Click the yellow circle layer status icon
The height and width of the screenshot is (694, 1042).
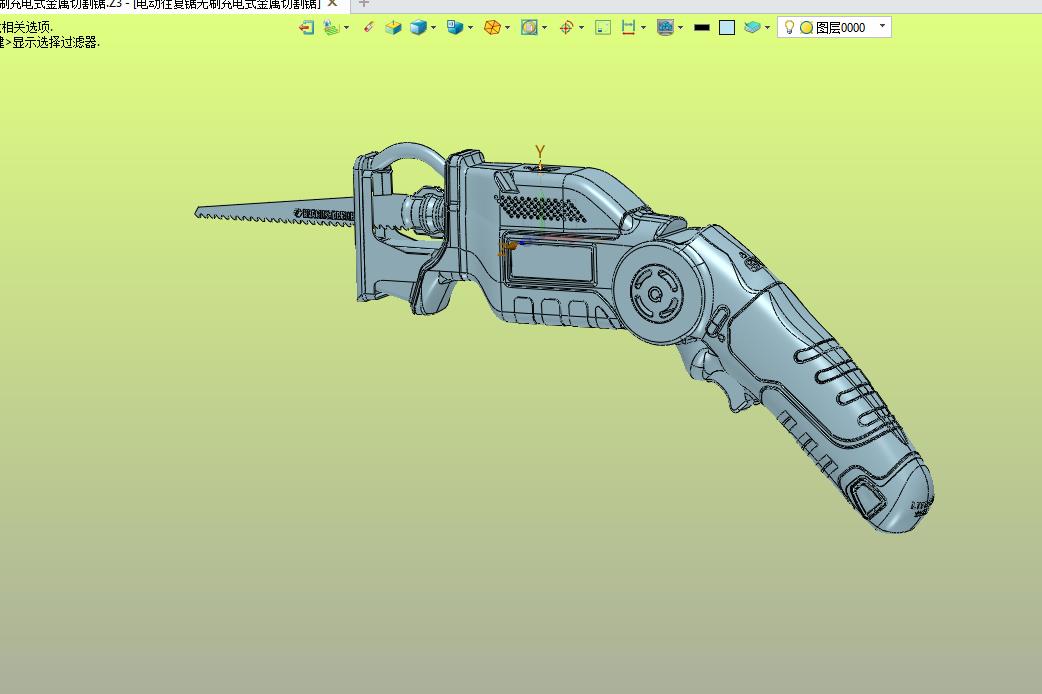(806, 28)
